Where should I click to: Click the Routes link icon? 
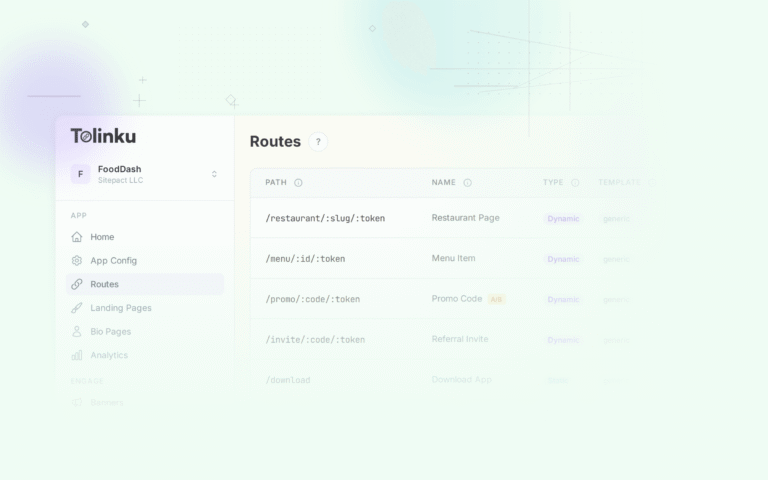[77, 284]
